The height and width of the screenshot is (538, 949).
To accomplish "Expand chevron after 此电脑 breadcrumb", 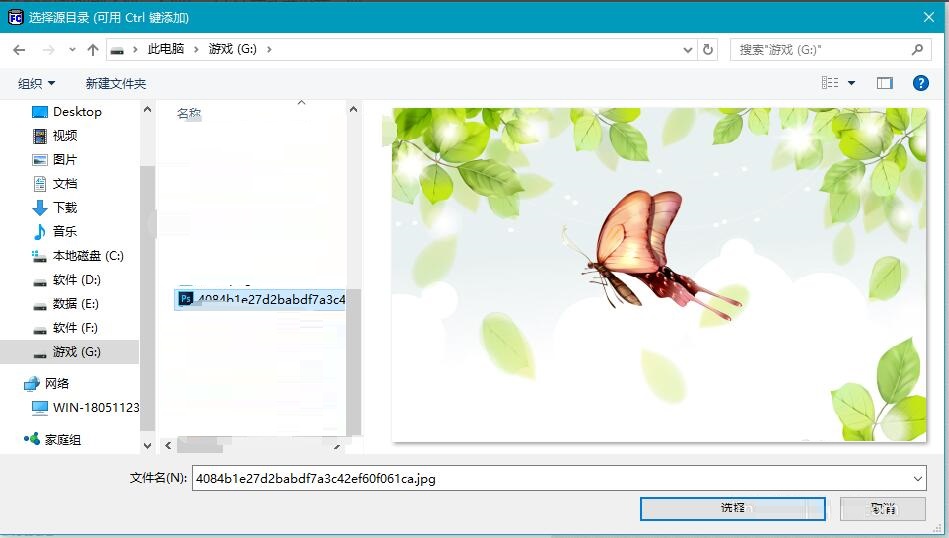I will click(x=196, y=50).
